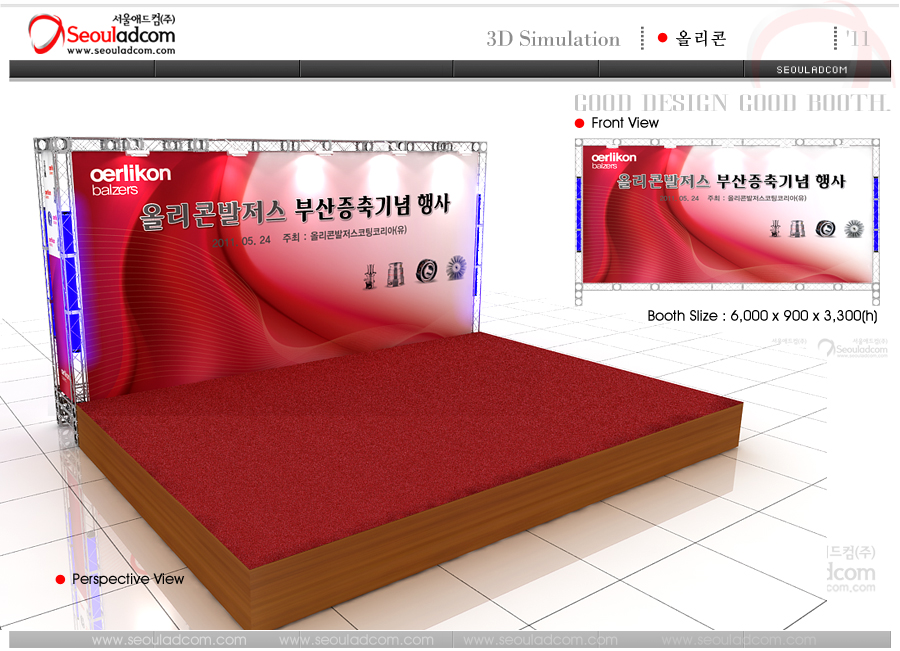Click the GOOD DESIGN GOOD BOOTH heading
The height and width of the screenshot is (651, 900).
tap(731, 103)
